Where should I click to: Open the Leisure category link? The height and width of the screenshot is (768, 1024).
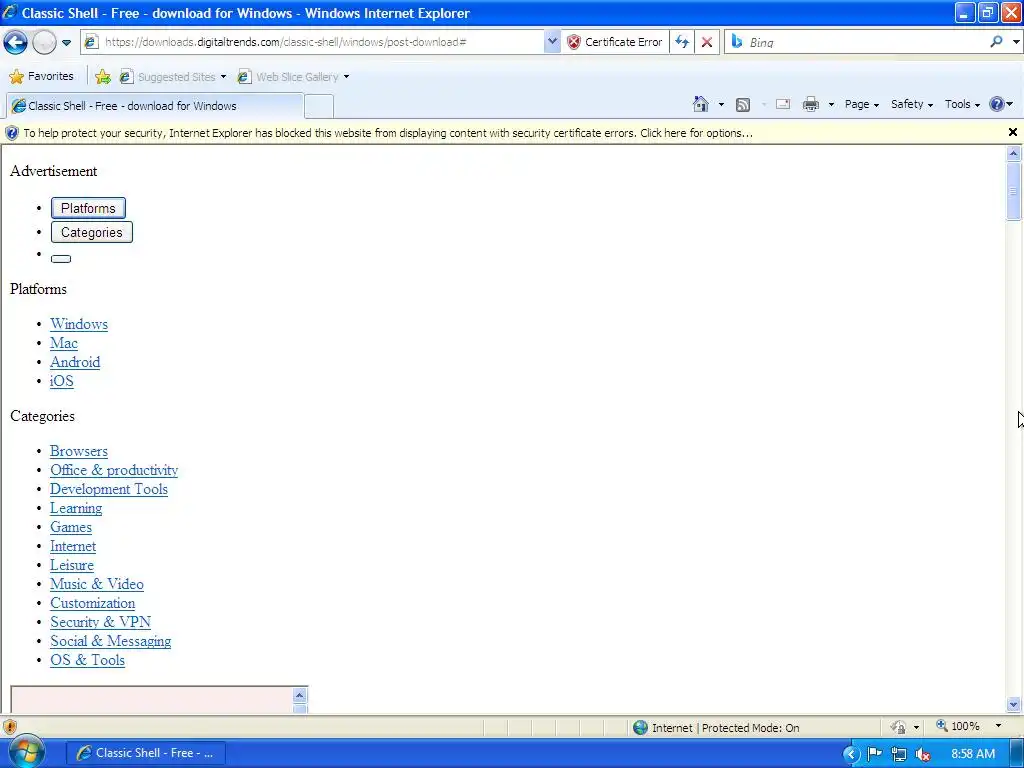[72, 565]
